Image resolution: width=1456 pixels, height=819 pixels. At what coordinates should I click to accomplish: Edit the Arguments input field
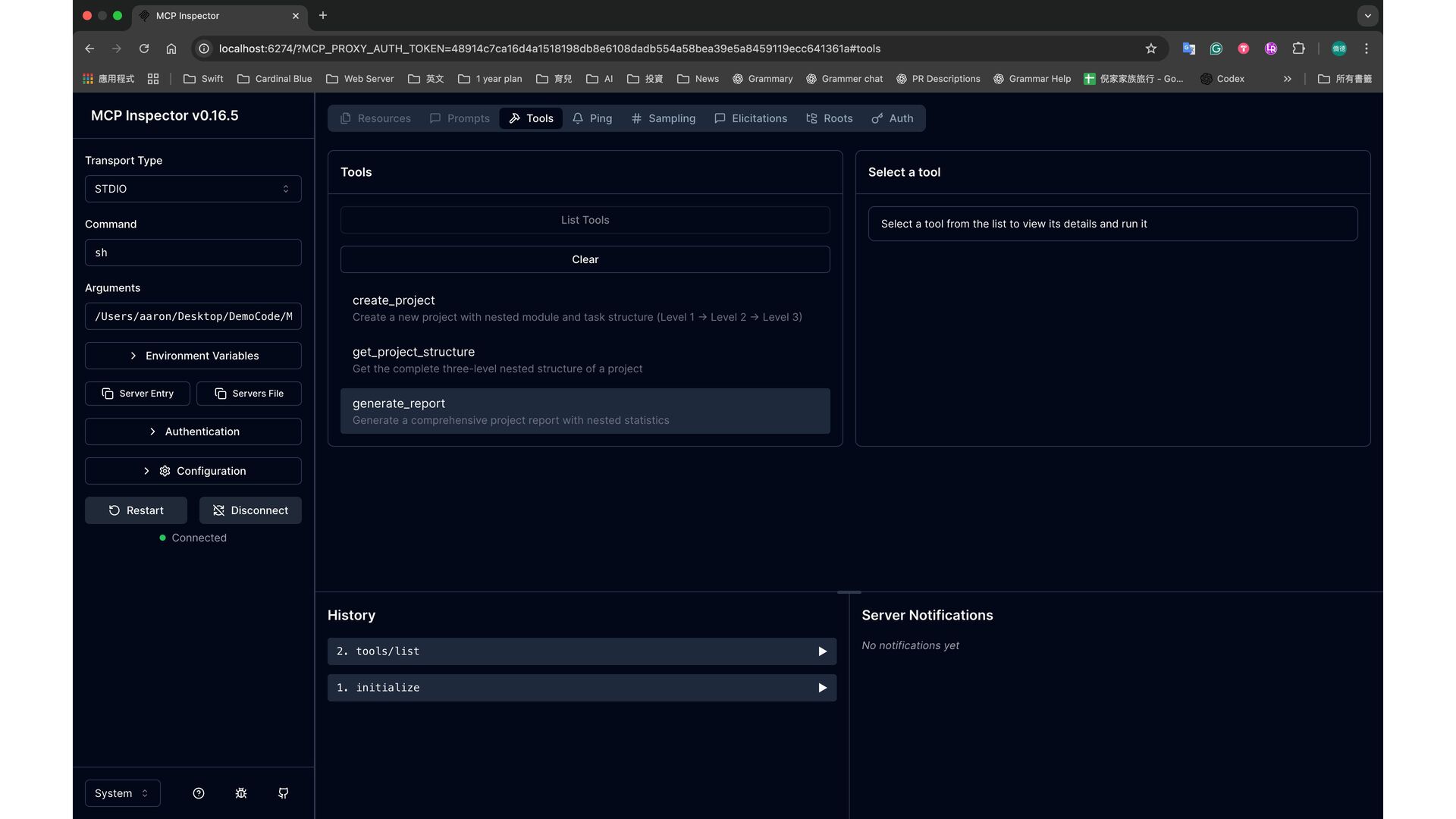coord(193,316)
